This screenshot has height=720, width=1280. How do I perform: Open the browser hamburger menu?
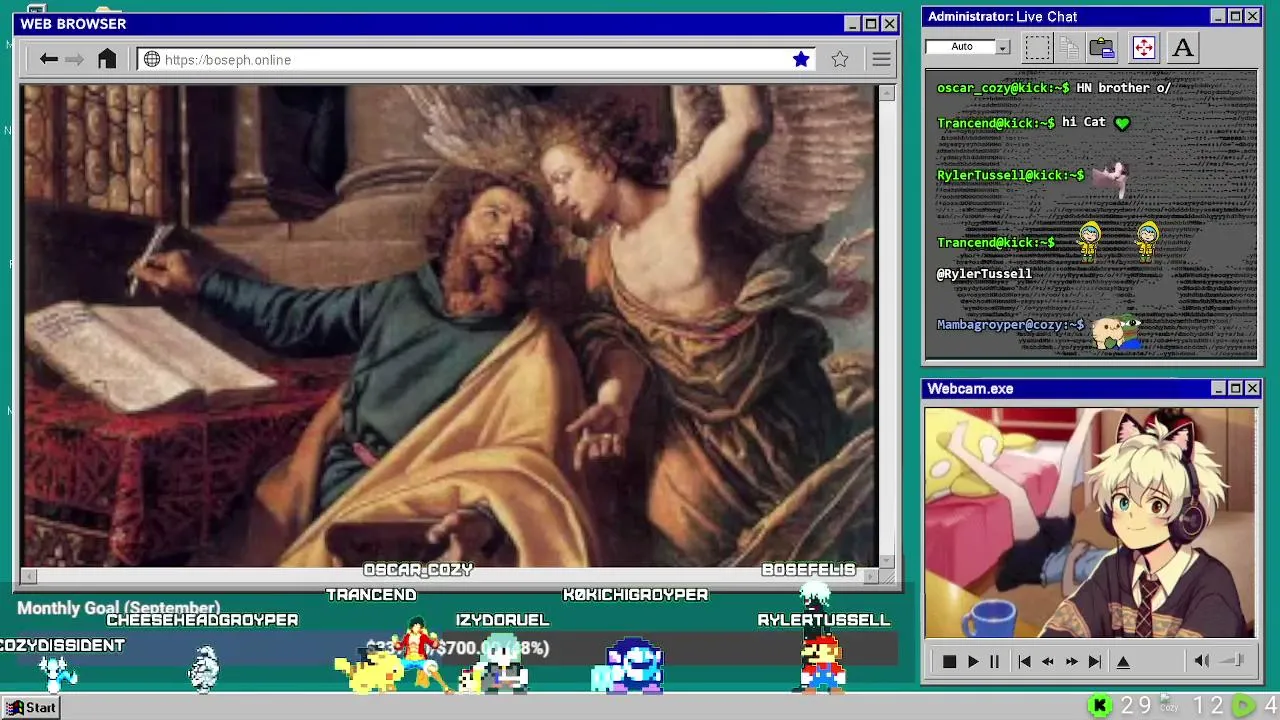pos(881,59)
